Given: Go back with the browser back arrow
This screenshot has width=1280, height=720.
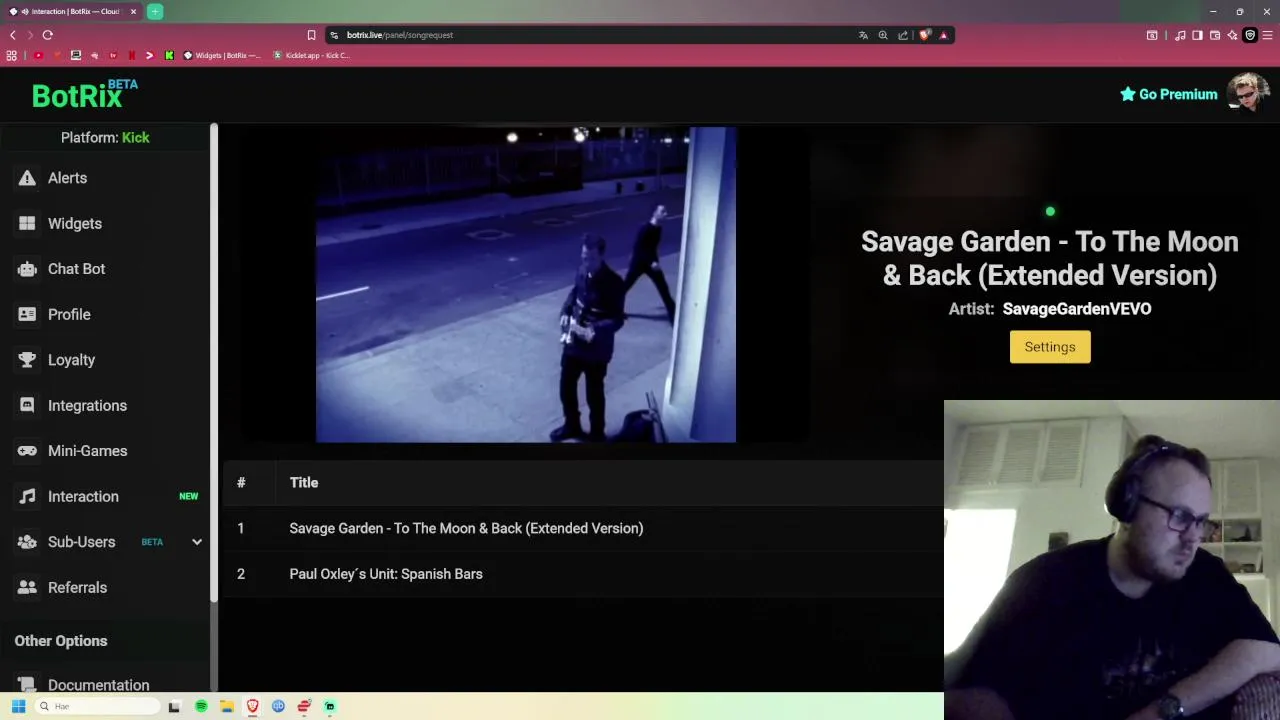Looking at the screenshot, I should pos(12,35).
